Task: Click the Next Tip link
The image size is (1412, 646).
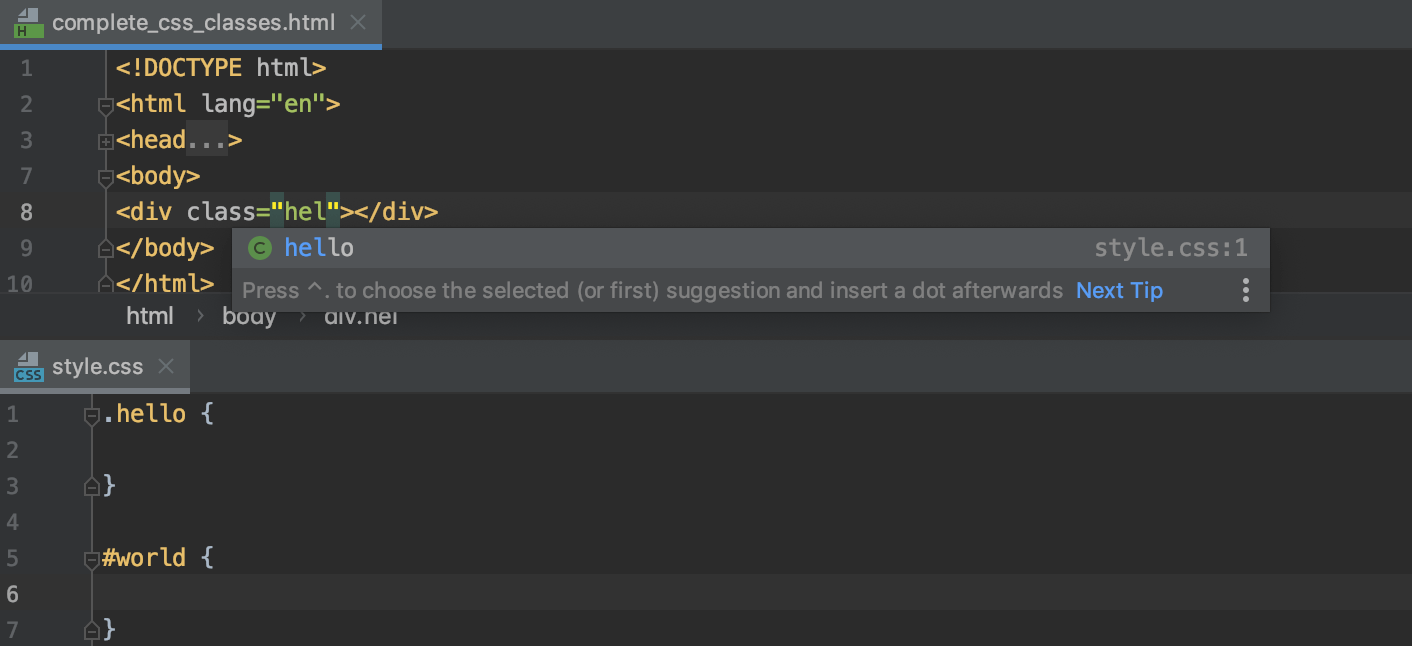Action: [x=1119, y=290]
